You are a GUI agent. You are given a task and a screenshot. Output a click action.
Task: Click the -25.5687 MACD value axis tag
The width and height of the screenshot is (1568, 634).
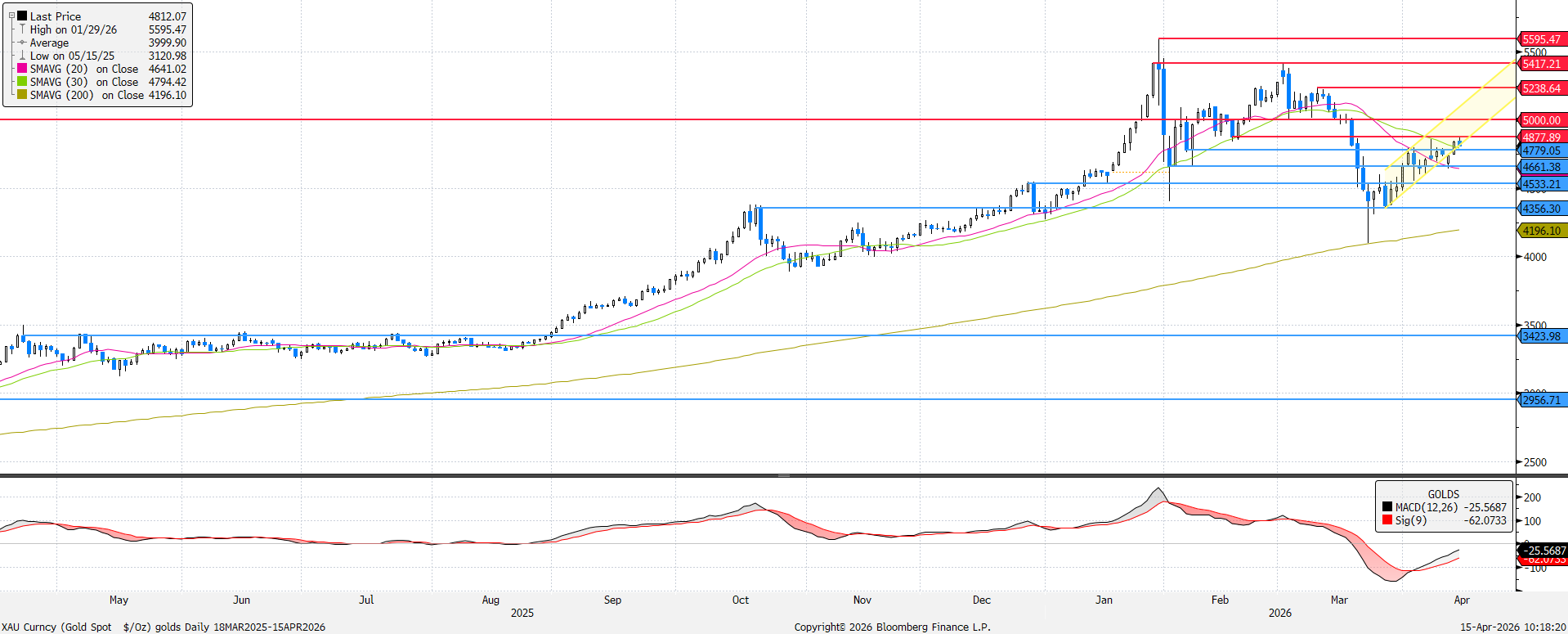click(x=1544, y=551)
